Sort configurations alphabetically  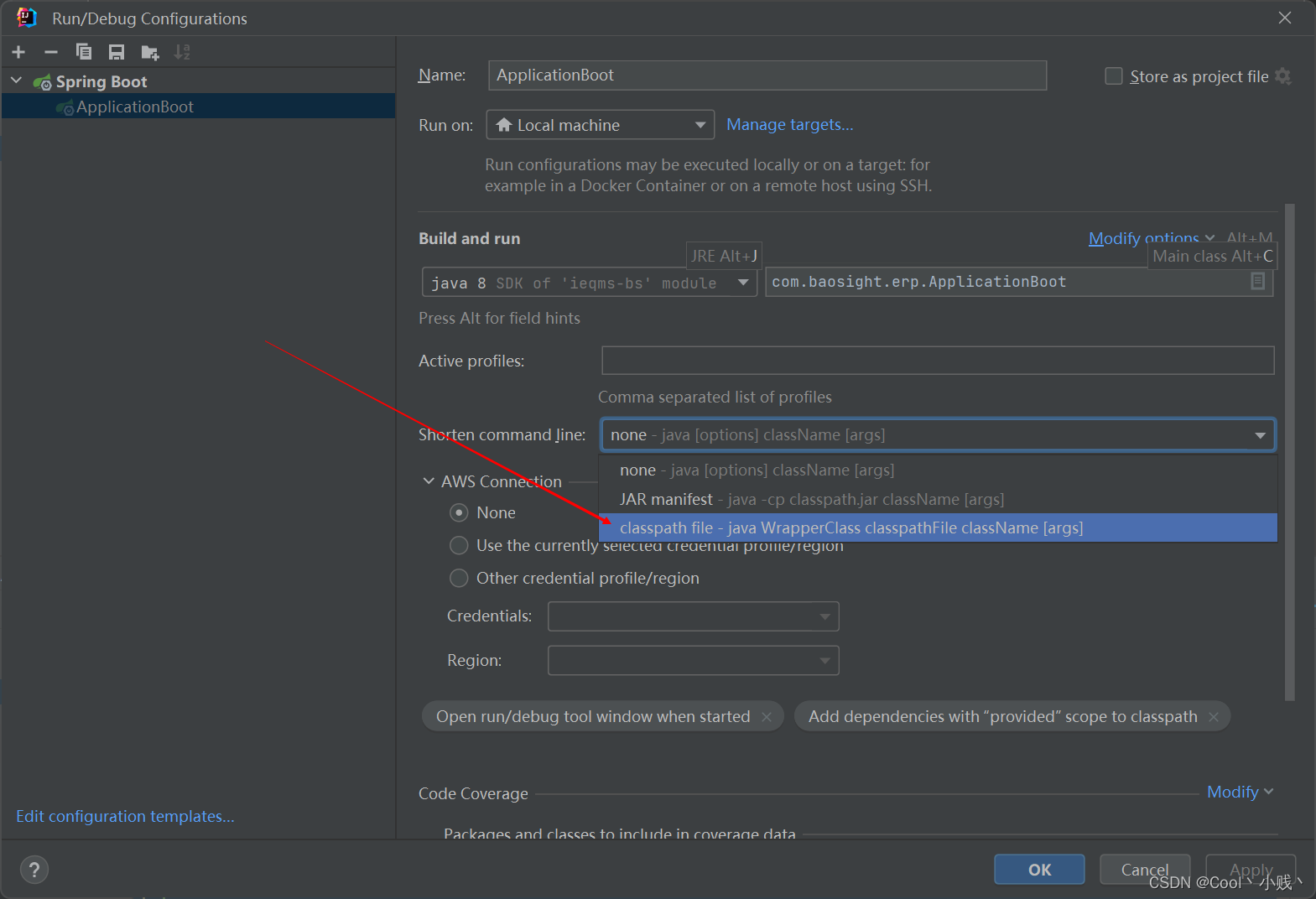pyautogui.click(x=182, y=52)
